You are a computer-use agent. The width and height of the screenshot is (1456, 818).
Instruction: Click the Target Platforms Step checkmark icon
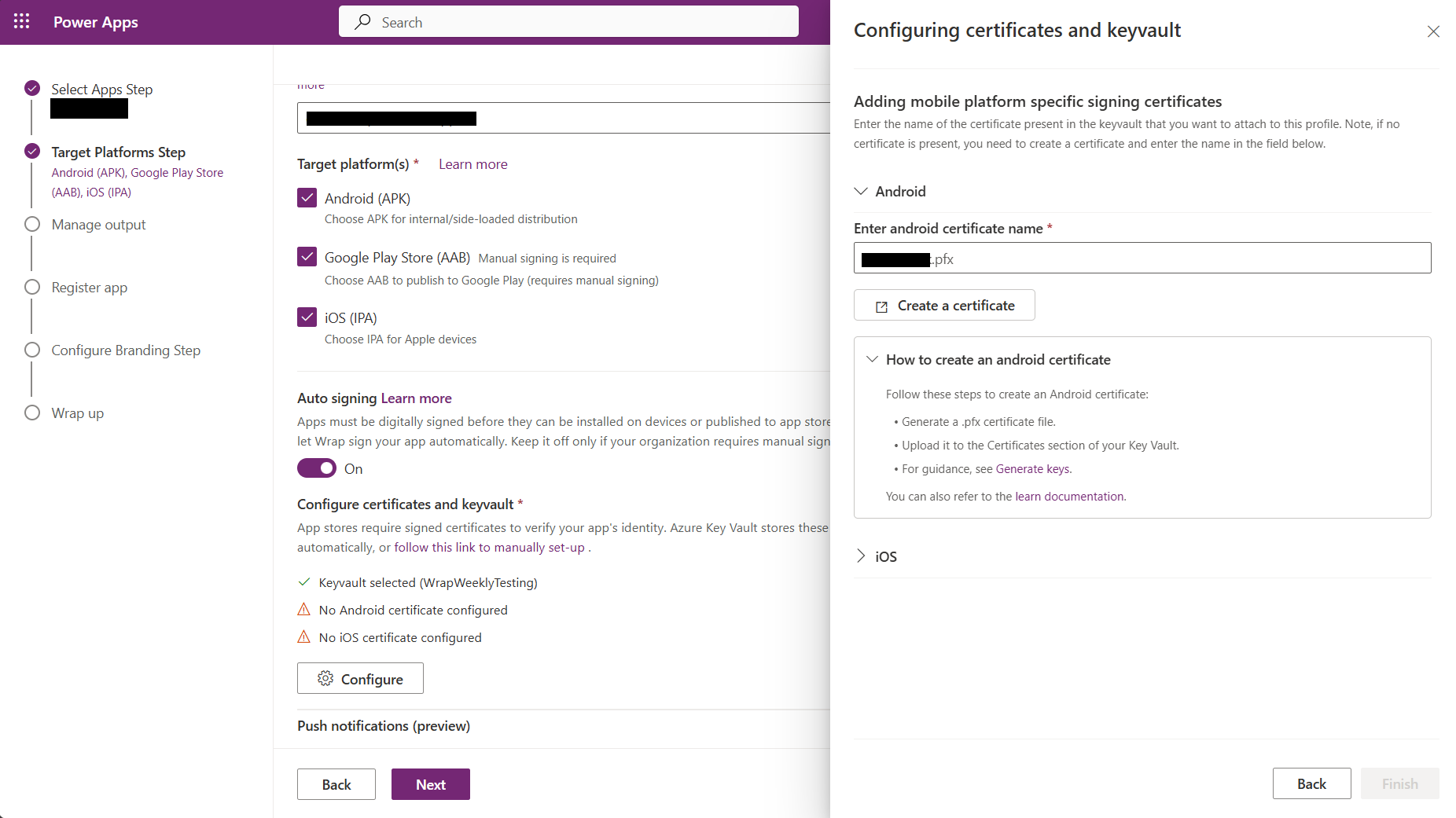click(32, 151)
